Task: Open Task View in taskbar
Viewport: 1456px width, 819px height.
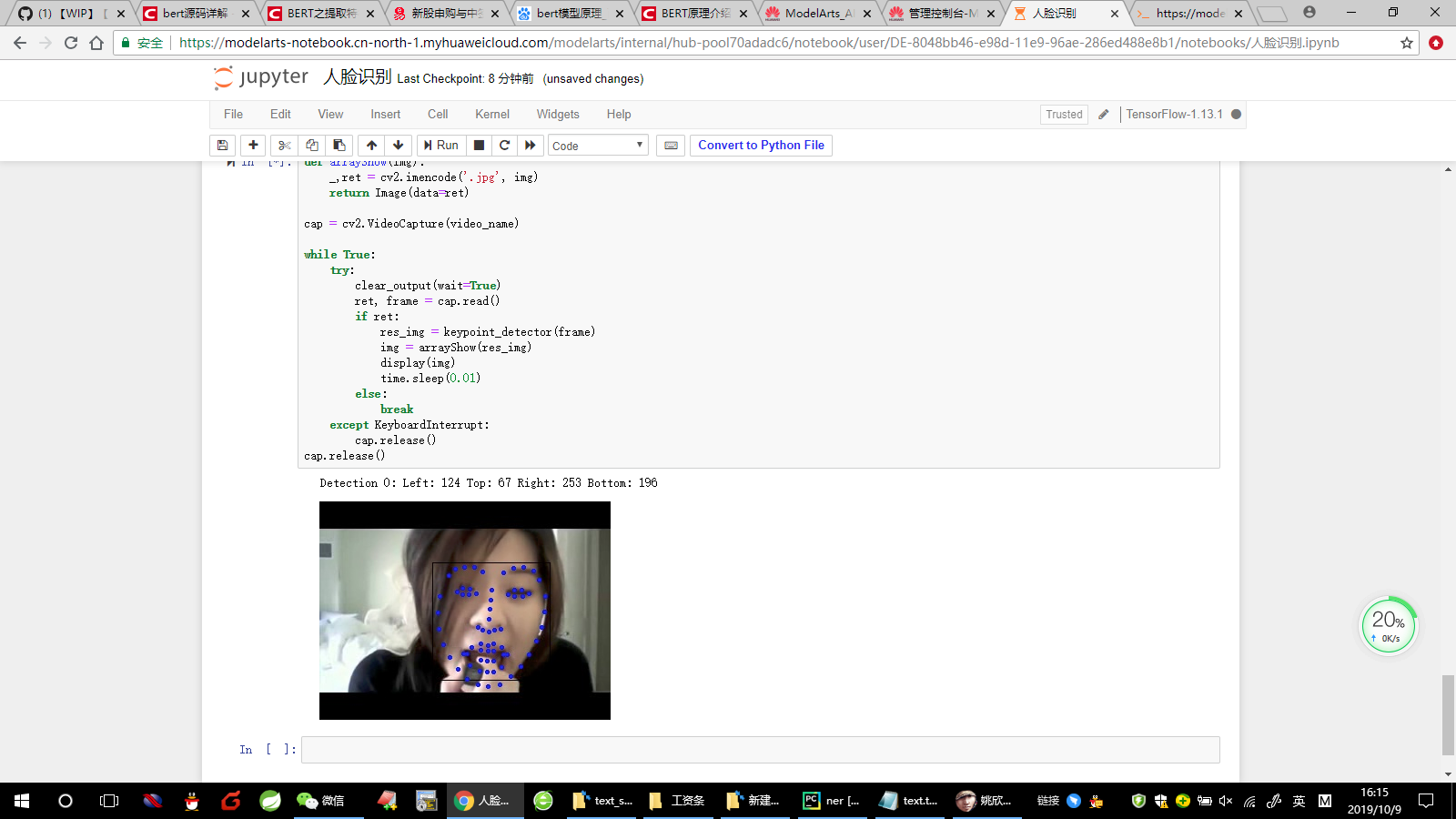Action: (x=109, y=801)
